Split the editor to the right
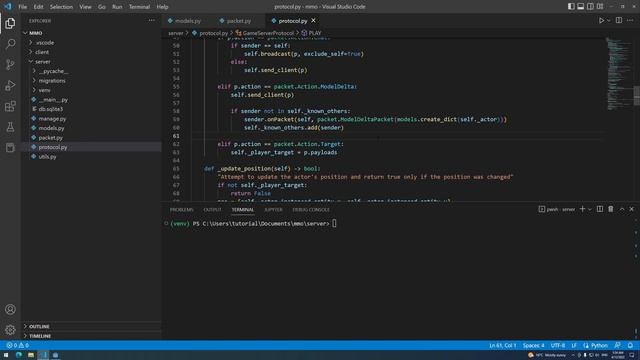This screenshot has height=360, width=640. 619,20
